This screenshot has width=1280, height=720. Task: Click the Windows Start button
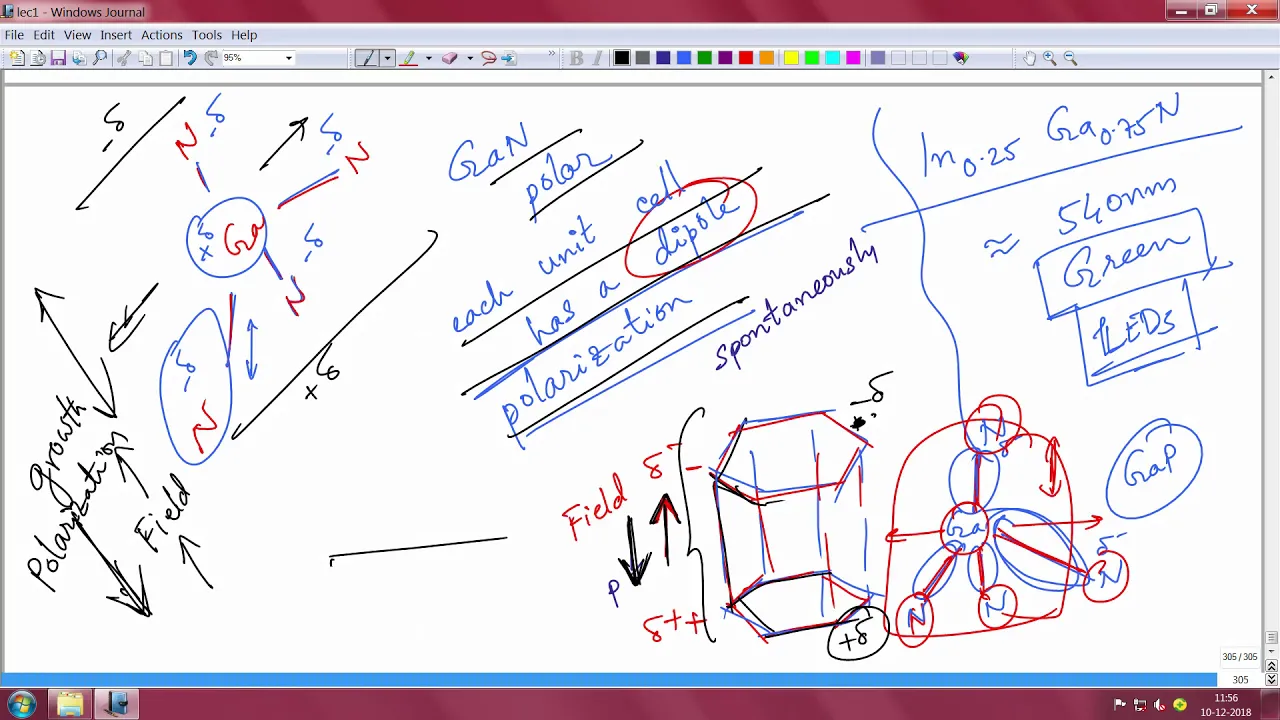click(x=21, y=704)
